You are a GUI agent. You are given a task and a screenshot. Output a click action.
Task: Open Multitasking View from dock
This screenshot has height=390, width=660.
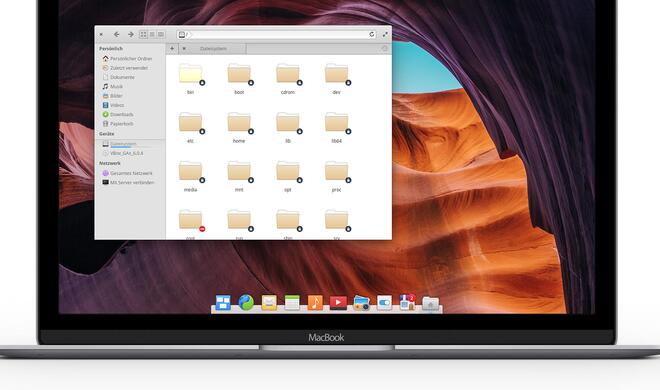(223, 302)
